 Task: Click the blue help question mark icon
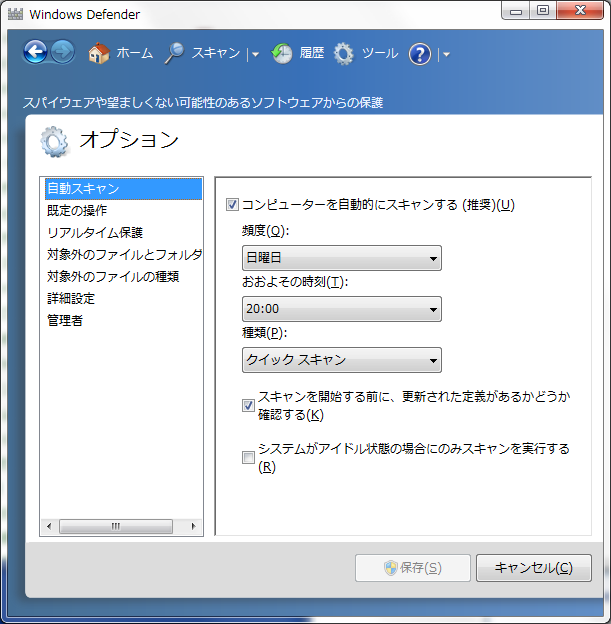click(420, 54)
